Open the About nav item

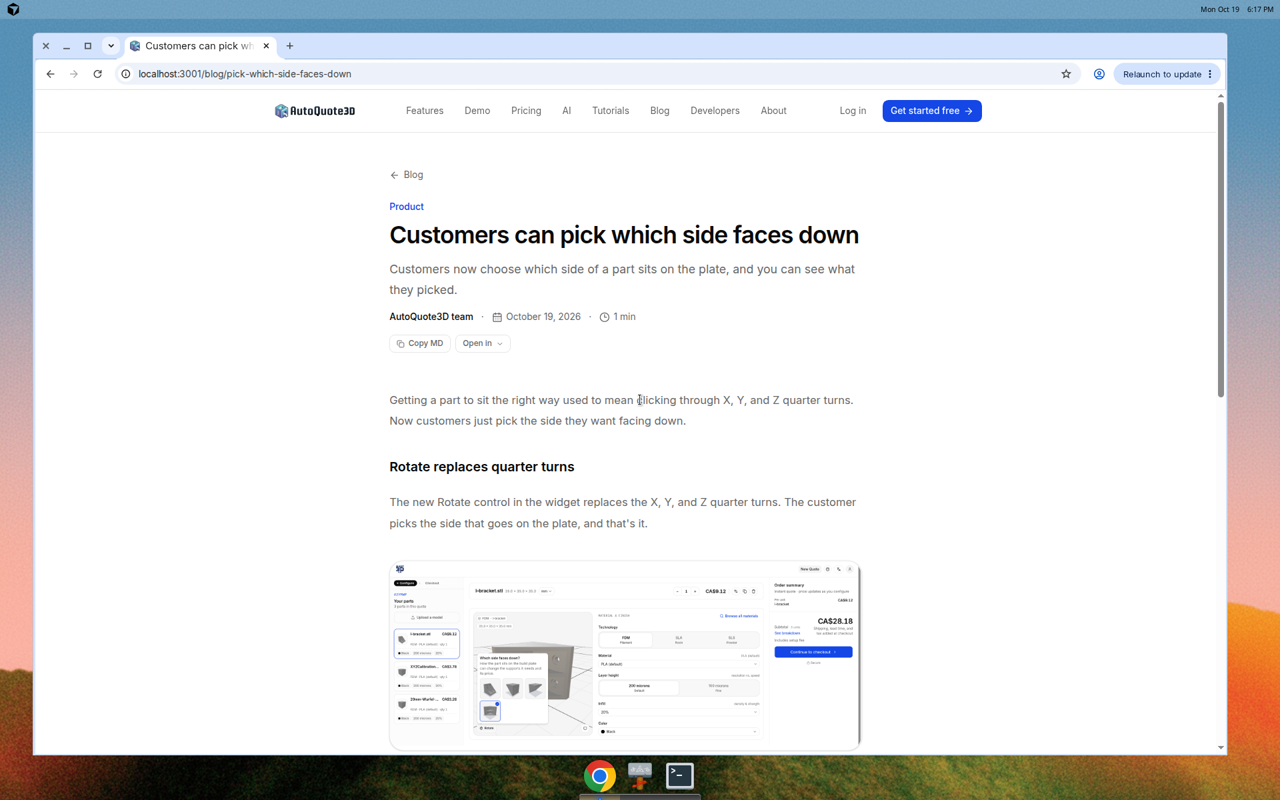[x=773, y=111]
